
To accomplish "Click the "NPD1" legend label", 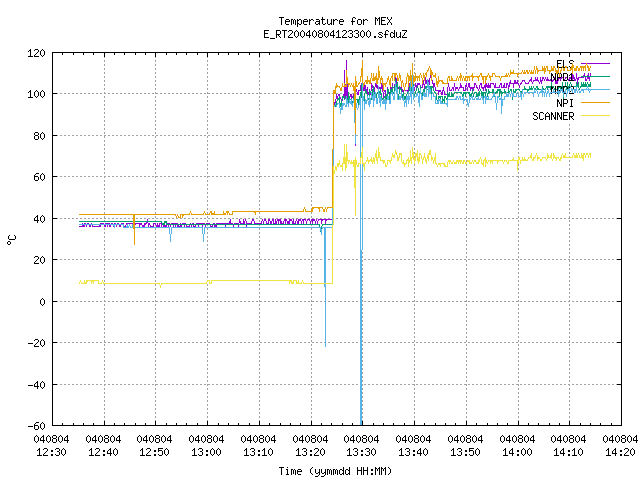I will pyautogui.click(x=562, y=77).
